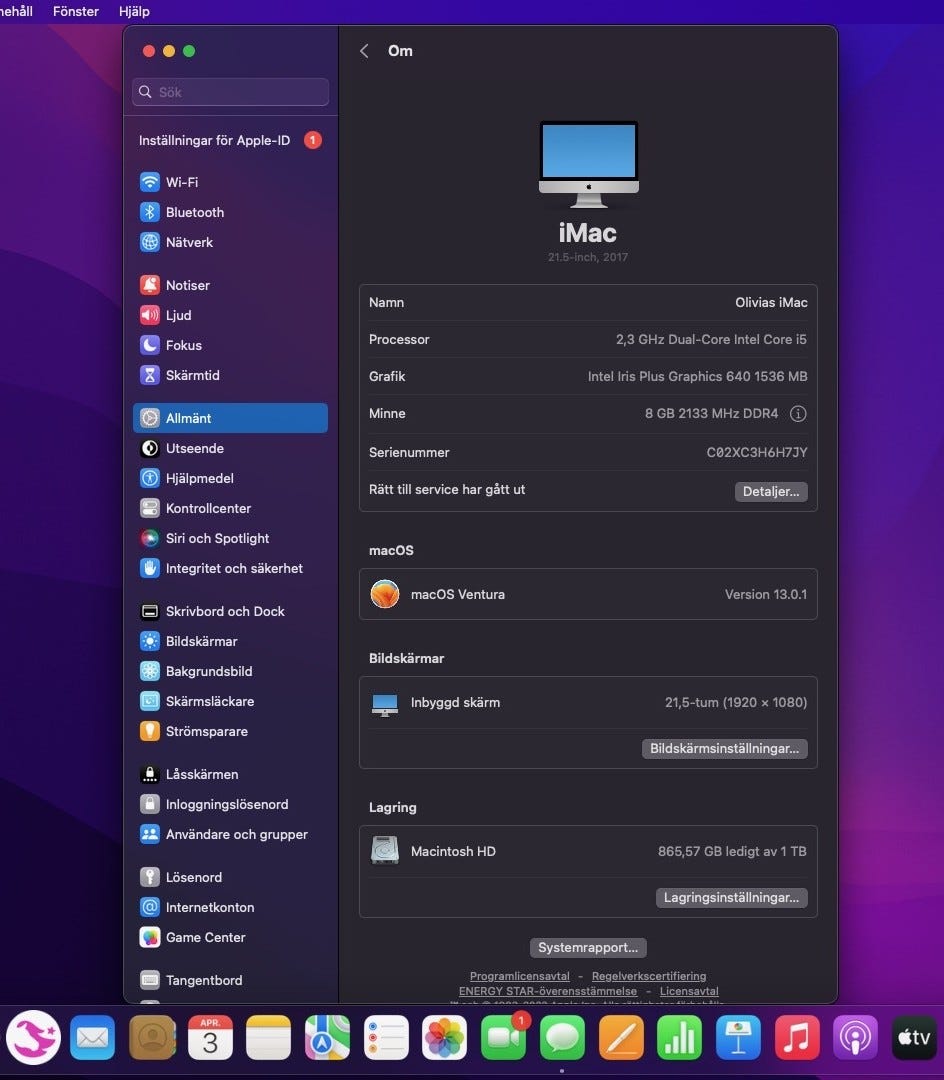Open the Hjälp menu
Image resolution: width=944 pixels, height=1080 pixels.
[x=134, y=11]
